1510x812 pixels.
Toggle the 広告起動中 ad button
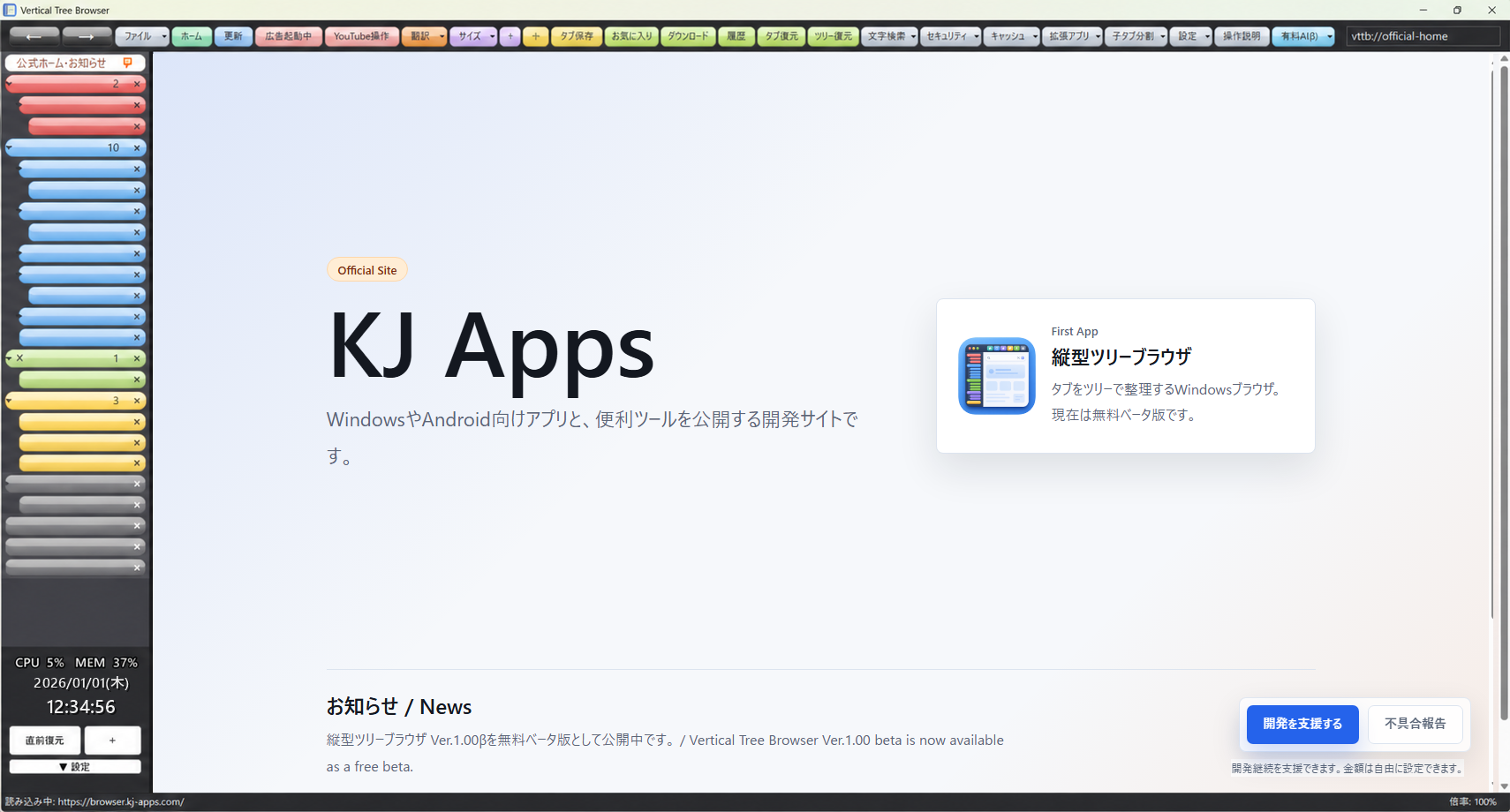pos(289,36)
